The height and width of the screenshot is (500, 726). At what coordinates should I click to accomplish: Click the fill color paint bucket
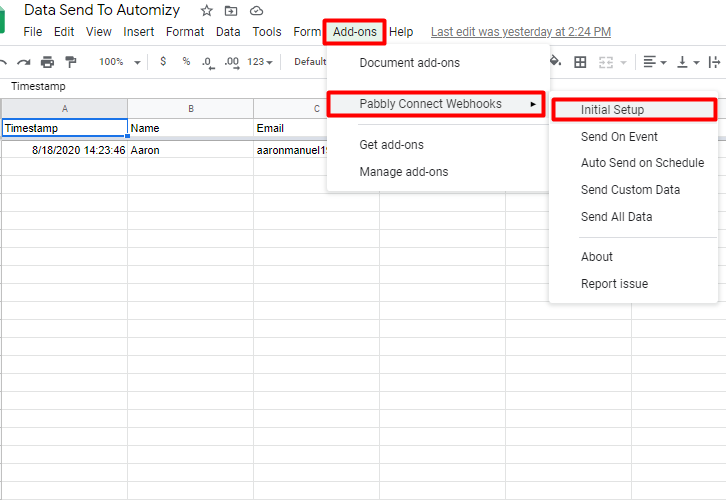pos(555,61)
